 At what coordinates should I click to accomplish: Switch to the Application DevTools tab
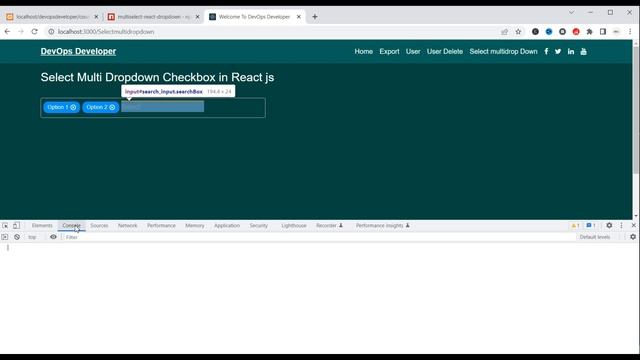(227, 225)
